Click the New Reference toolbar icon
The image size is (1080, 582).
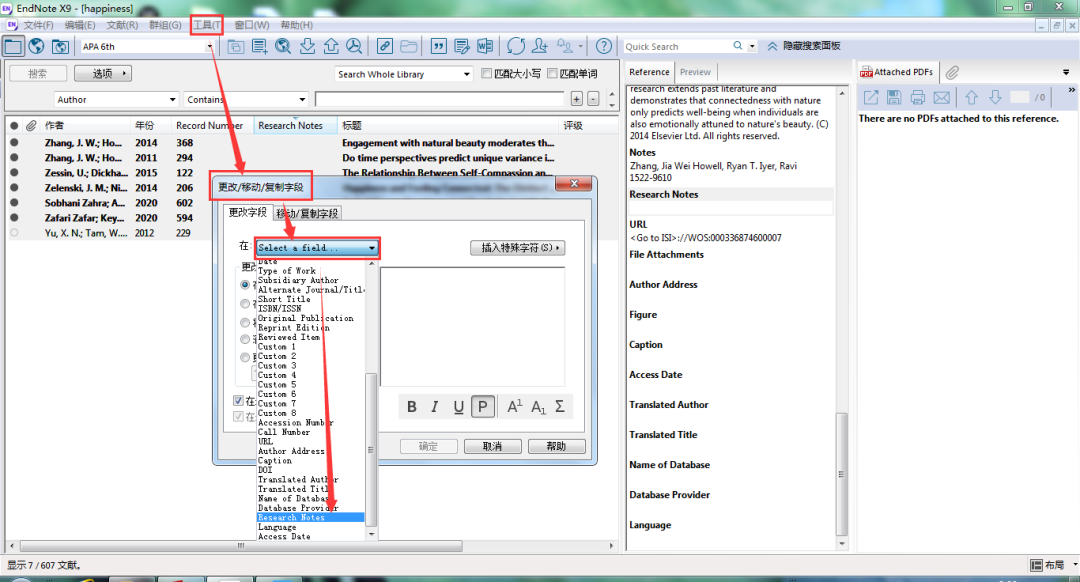tap(260, 46)
